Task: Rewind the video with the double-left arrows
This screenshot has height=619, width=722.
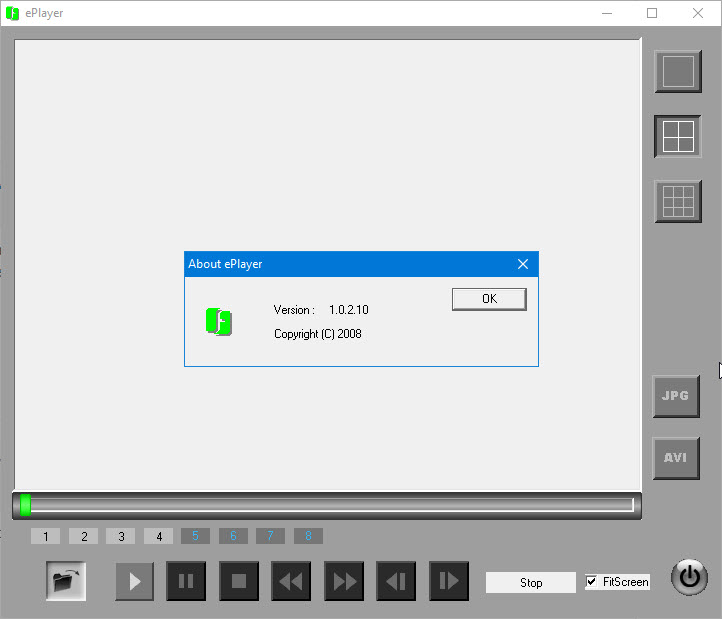Action: pos(291,581)
